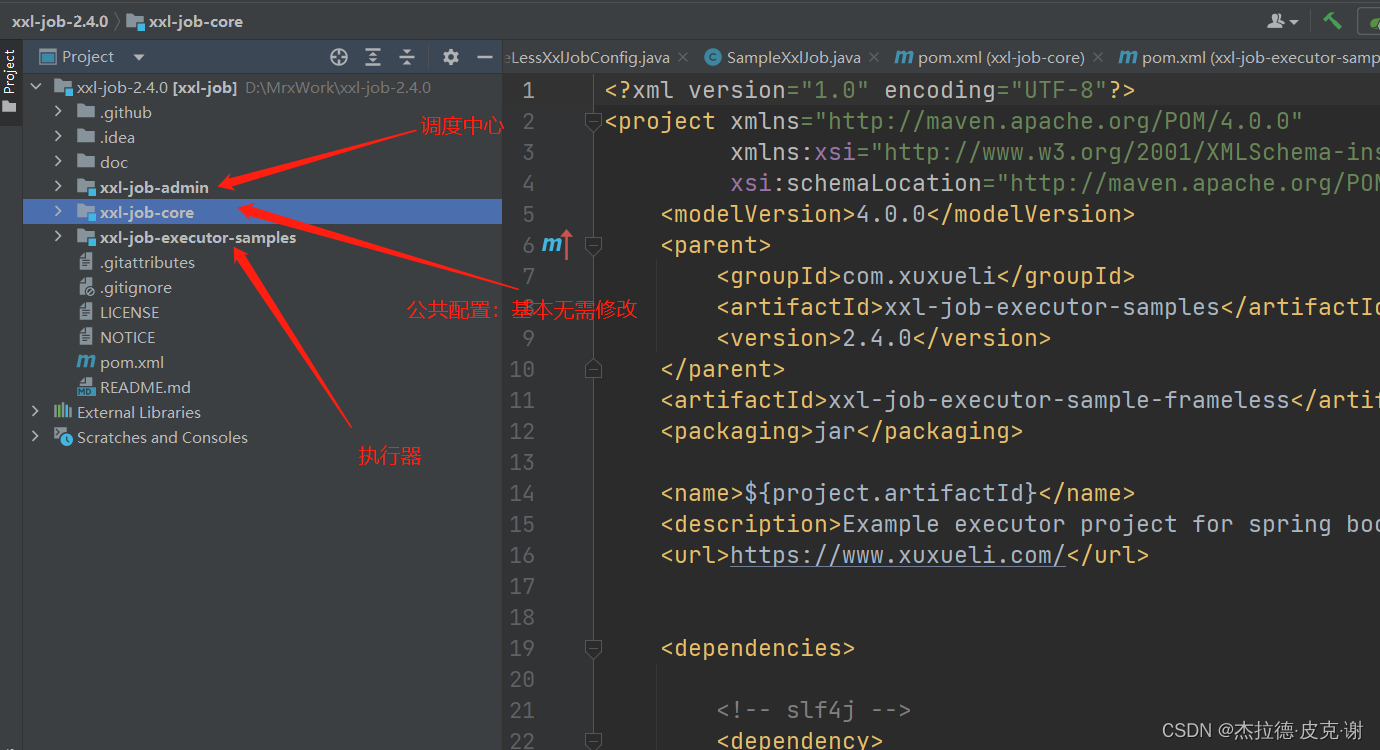
Task: Select the .github folder row
Action: click(x=262, y=112)
